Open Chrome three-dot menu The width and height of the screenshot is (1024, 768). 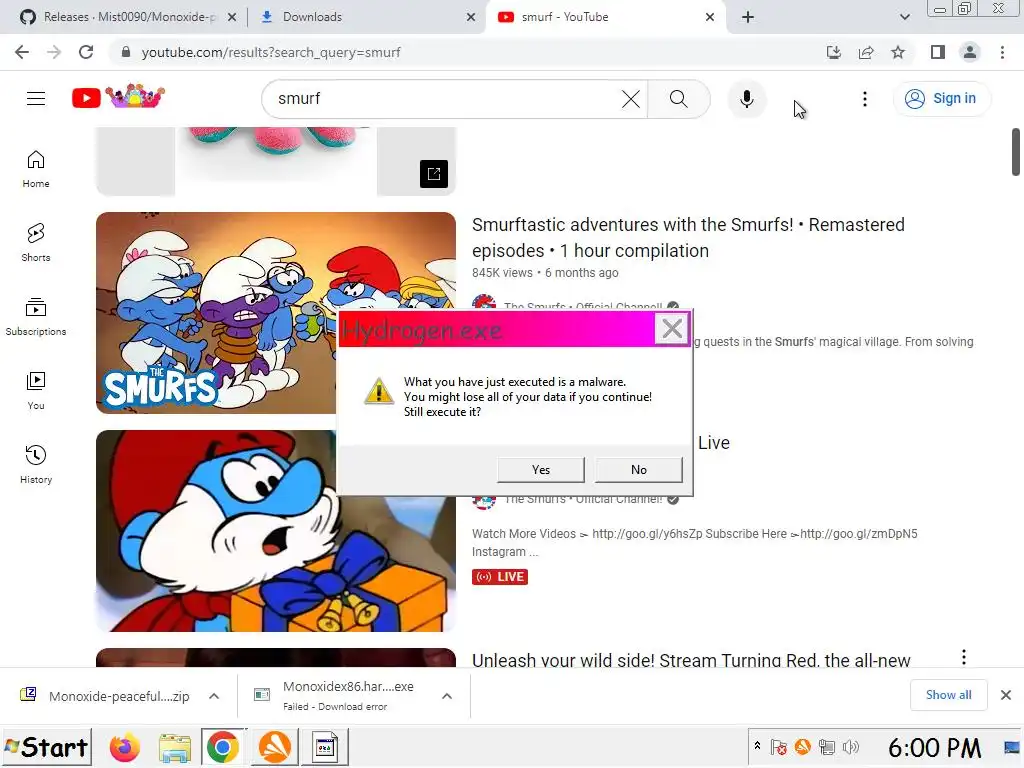click(x=1002, y=52)
